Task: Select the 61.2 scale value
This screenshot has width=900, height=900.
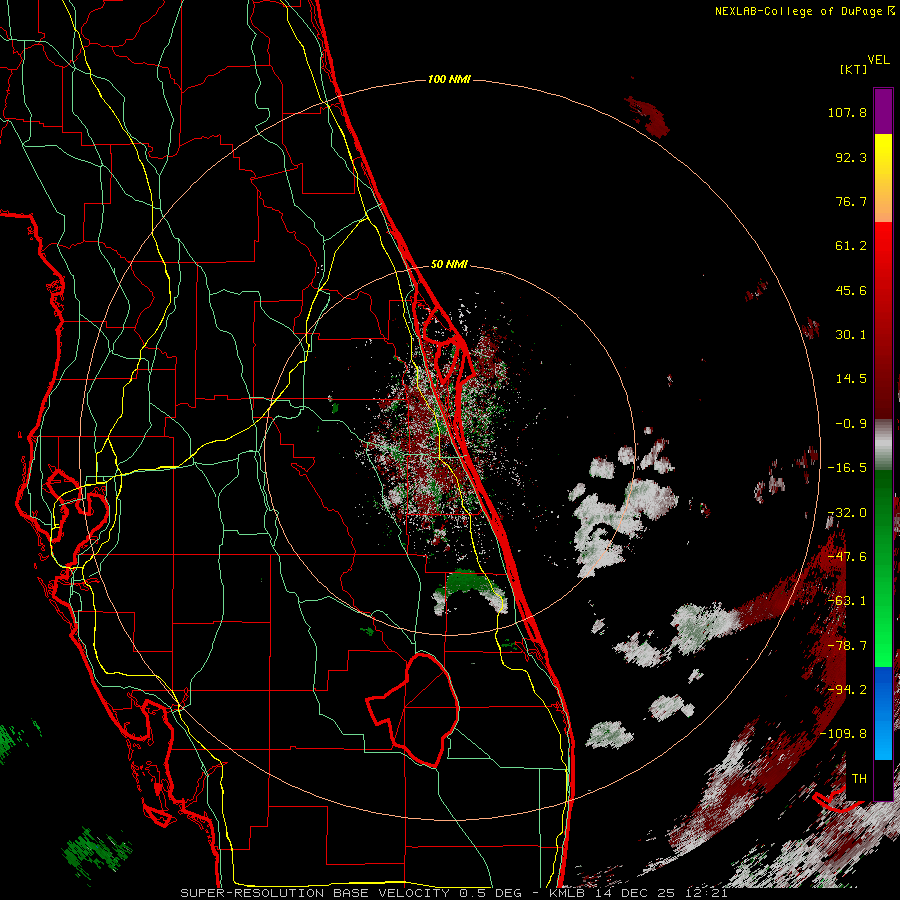Action: (x=851, y=246)
